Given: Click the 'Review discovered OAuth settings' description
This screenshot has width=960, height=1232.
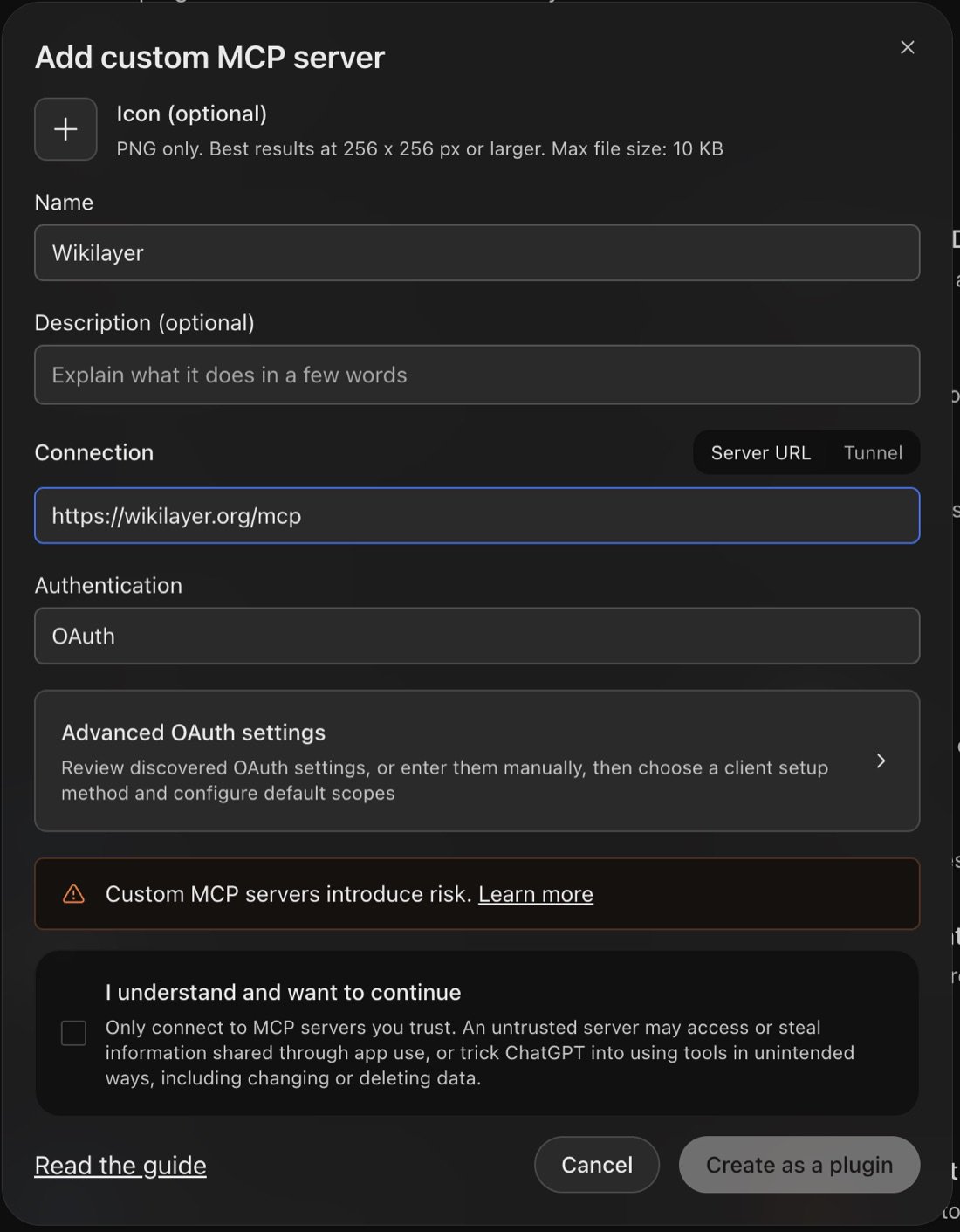Looking at the screenshot, I should (x=444, y=780).
